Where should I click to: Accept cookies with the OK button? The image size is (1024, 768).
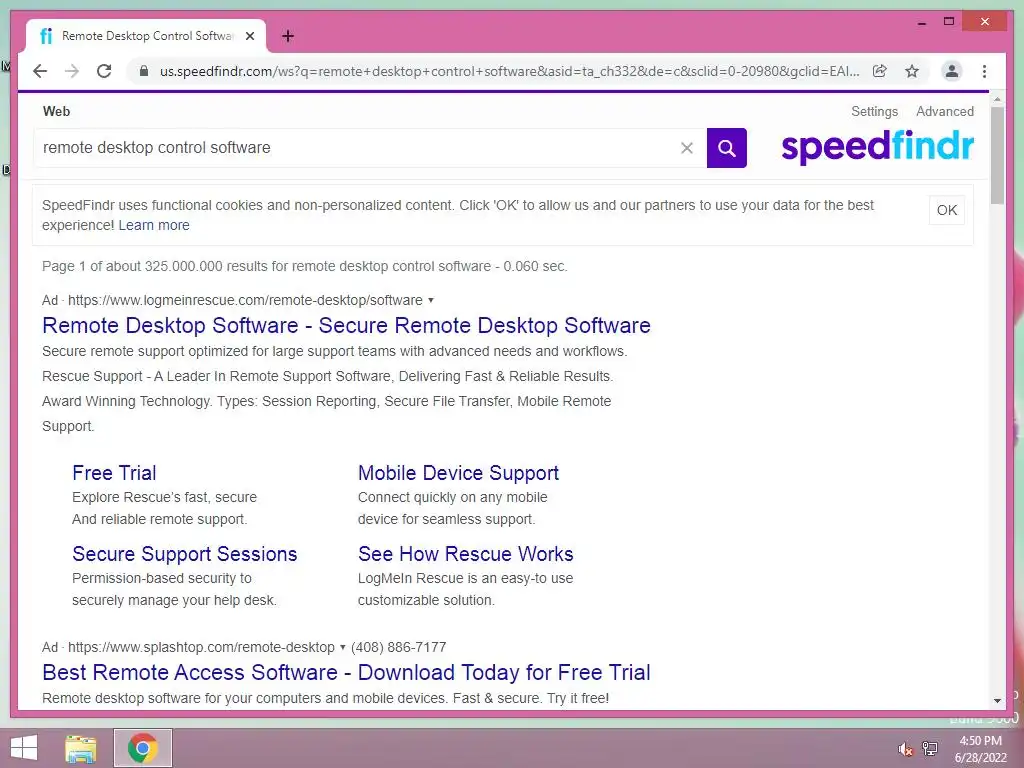click(x=946, y=210)
